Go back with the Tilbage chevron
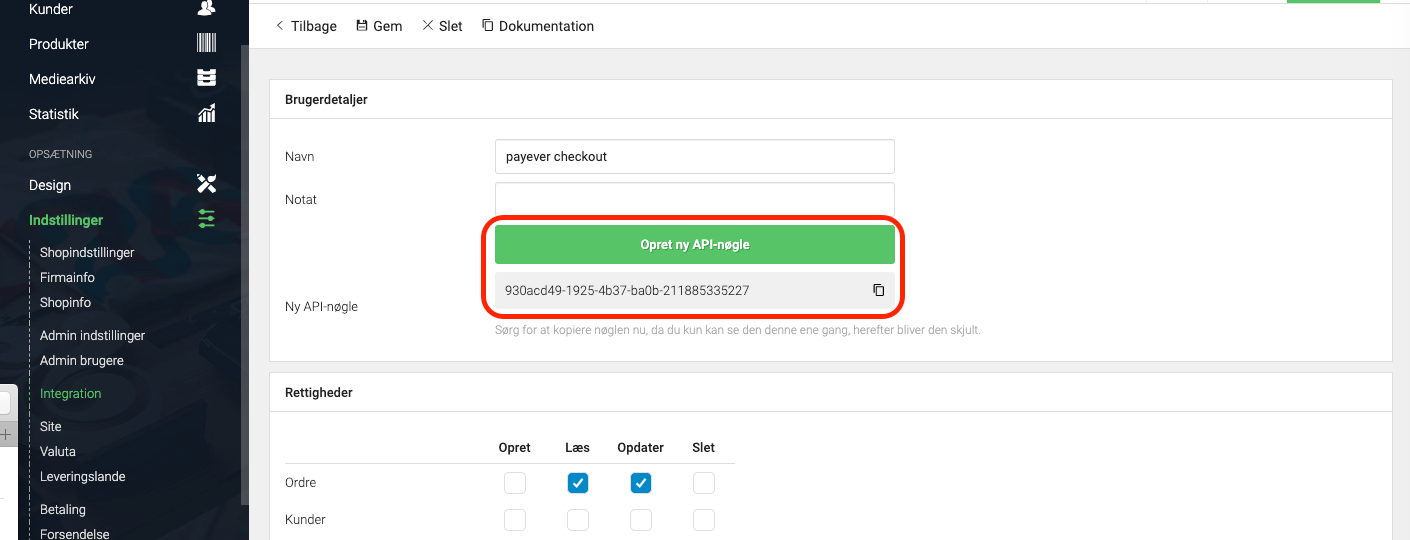The image size is (1410, 540). [306, 26]
